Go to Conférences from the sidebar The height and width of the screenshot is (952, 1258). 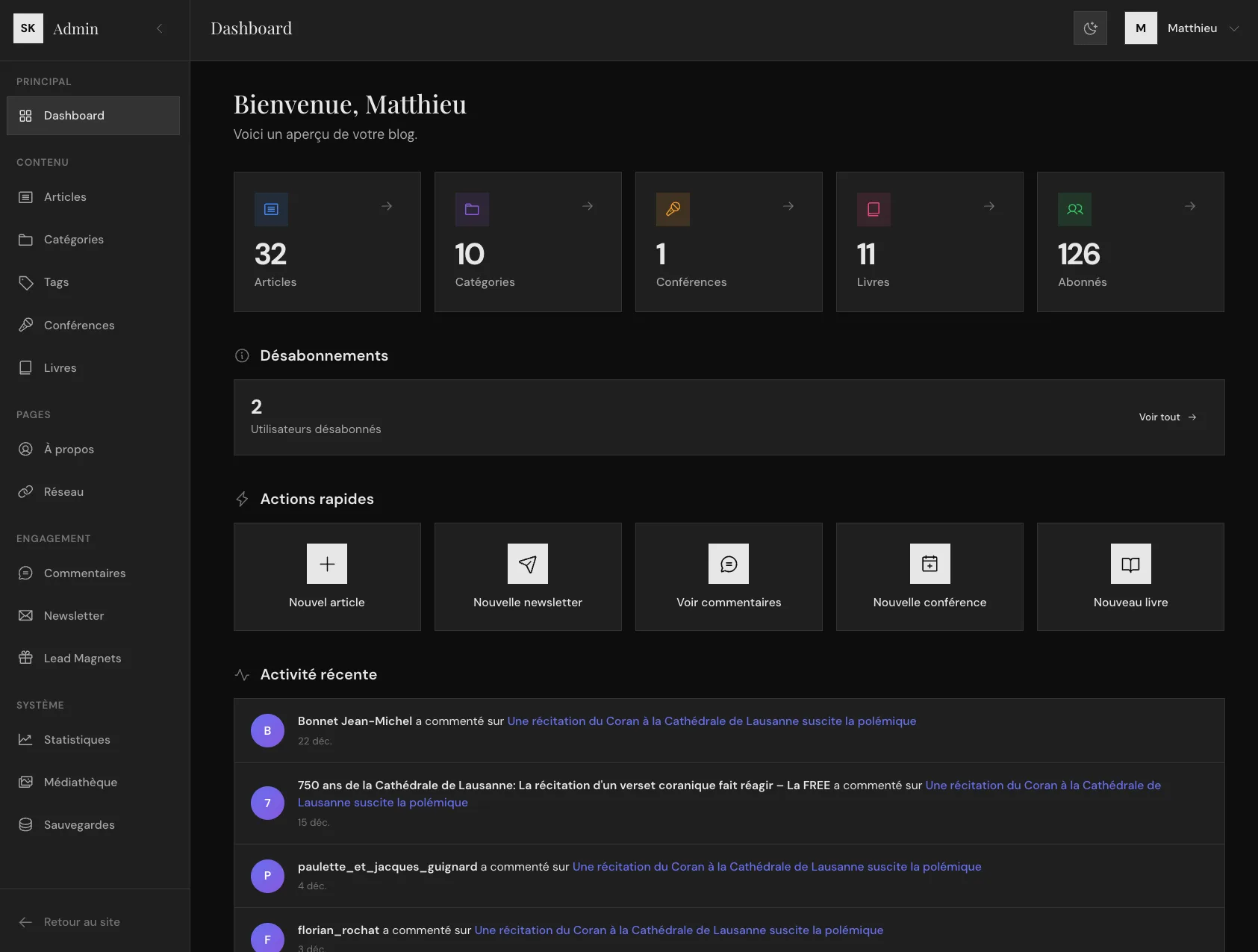tap(78, 325)
